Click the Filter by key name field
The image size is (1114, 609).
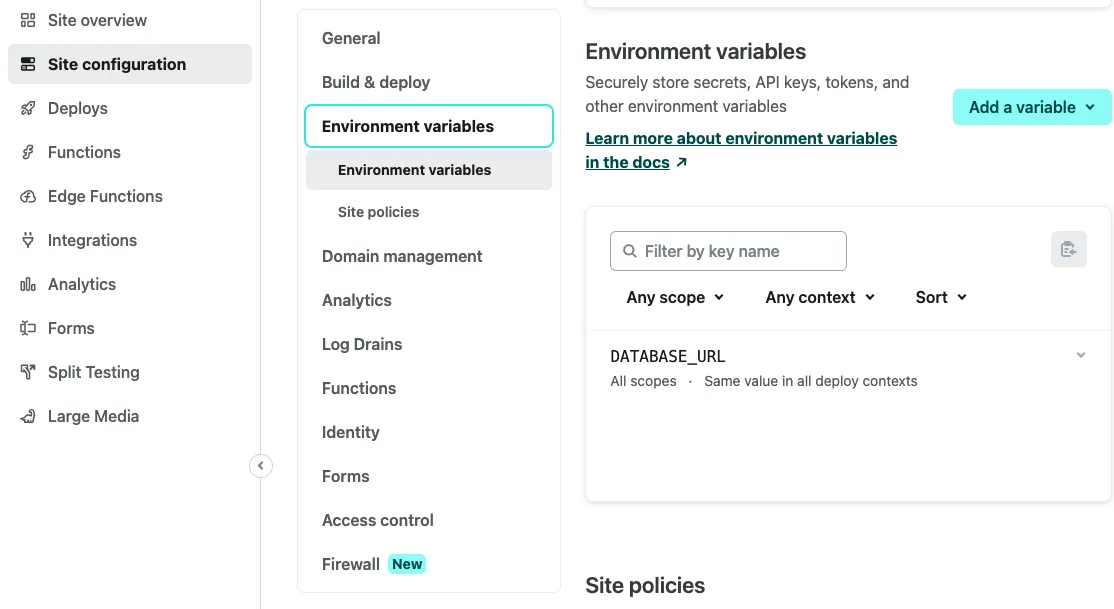pos(728,251)
